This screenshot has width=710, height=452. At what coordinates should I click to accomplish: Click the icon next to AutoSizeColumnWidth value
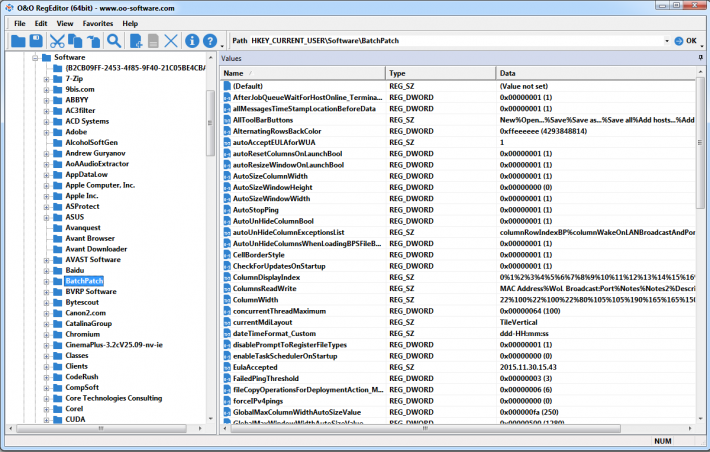[x=227, y=176]
